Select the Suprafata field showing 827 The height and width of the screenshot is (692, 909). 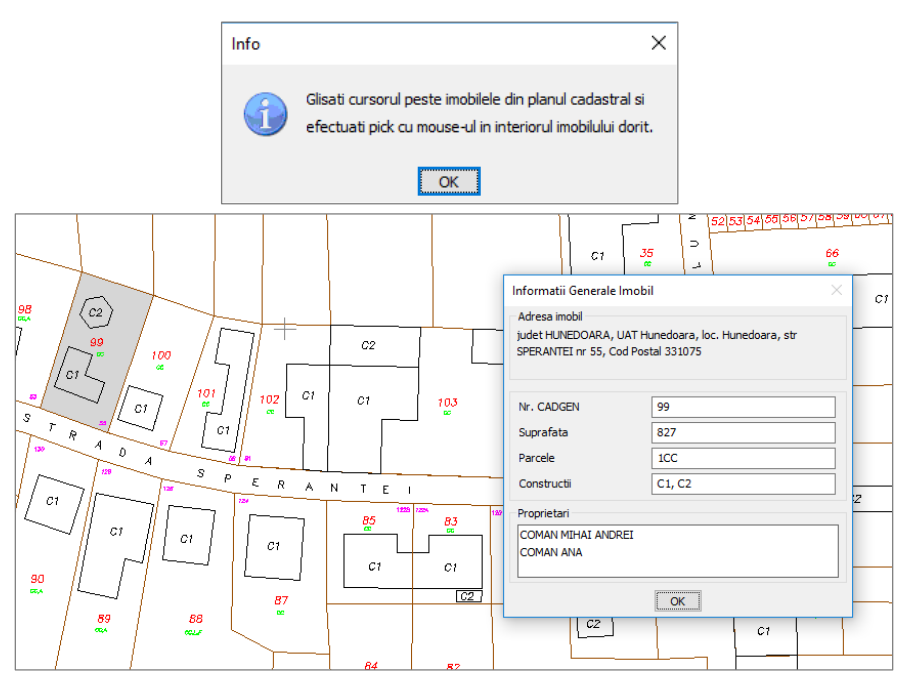click(x=743, y=432)
